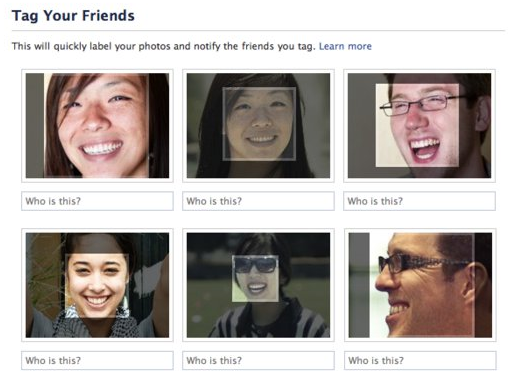Click the face box on the dimmed long-haired woman
The width and height of the screenshot is (508, 382).
click(259, 124)
